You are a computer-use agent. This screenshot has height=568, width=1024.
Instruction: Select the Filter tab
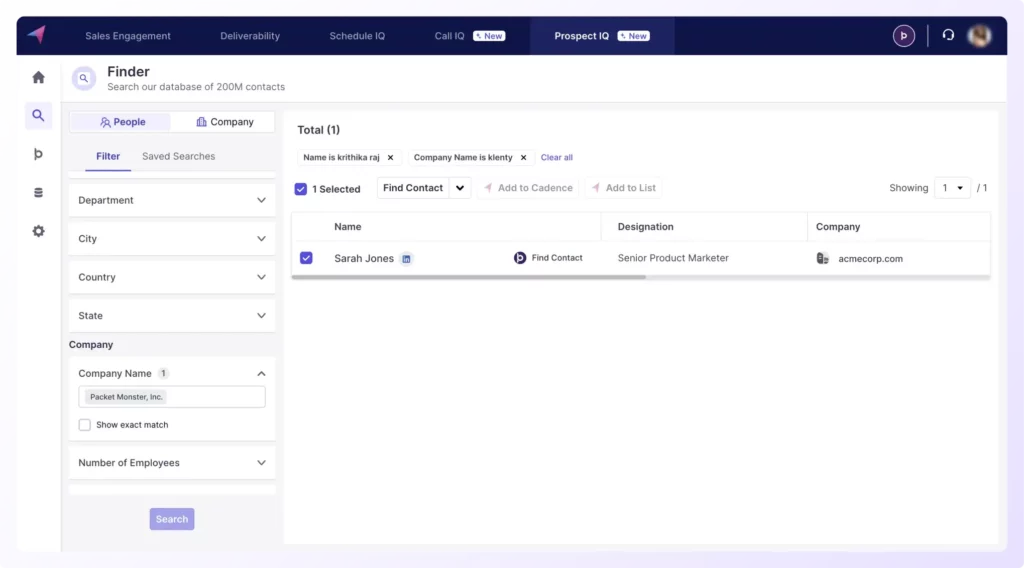point(108,157)
